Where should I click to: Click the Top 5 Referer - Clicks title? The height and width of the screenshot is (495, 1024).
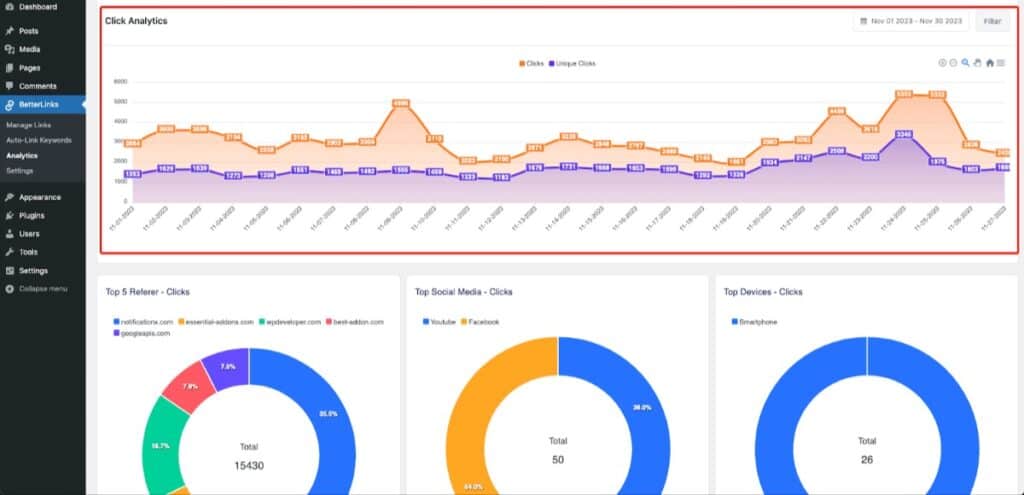(x=148, y=292)
